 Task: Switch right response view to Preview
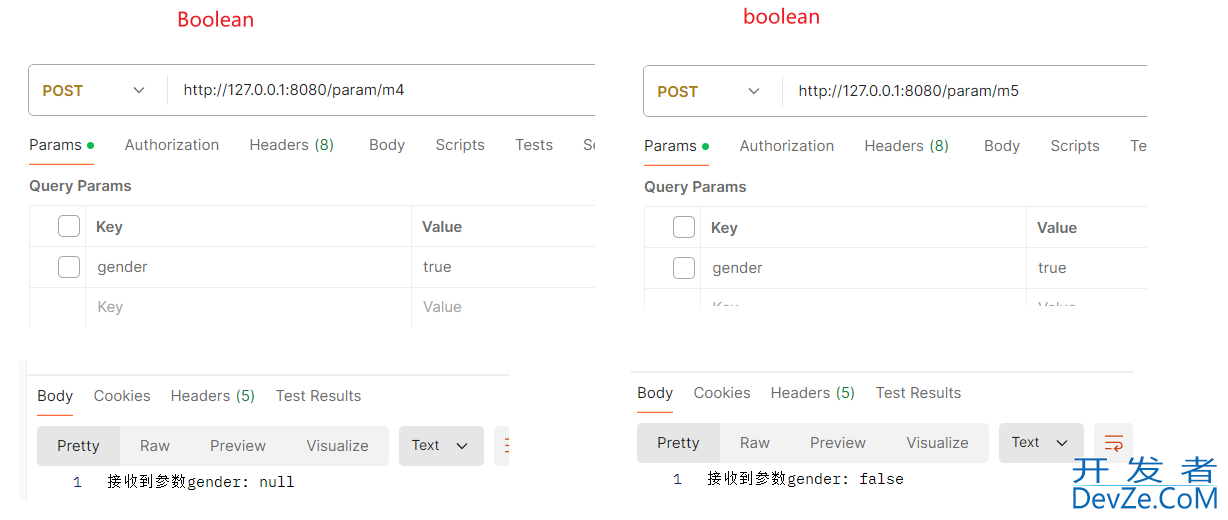click(838, 443)
